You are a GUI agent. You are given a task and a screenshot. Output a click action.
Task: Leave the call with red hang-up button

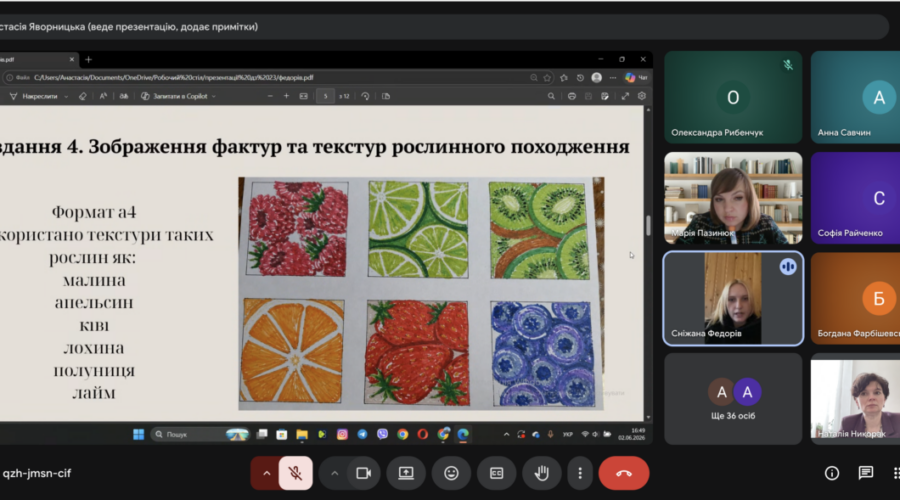624,473
